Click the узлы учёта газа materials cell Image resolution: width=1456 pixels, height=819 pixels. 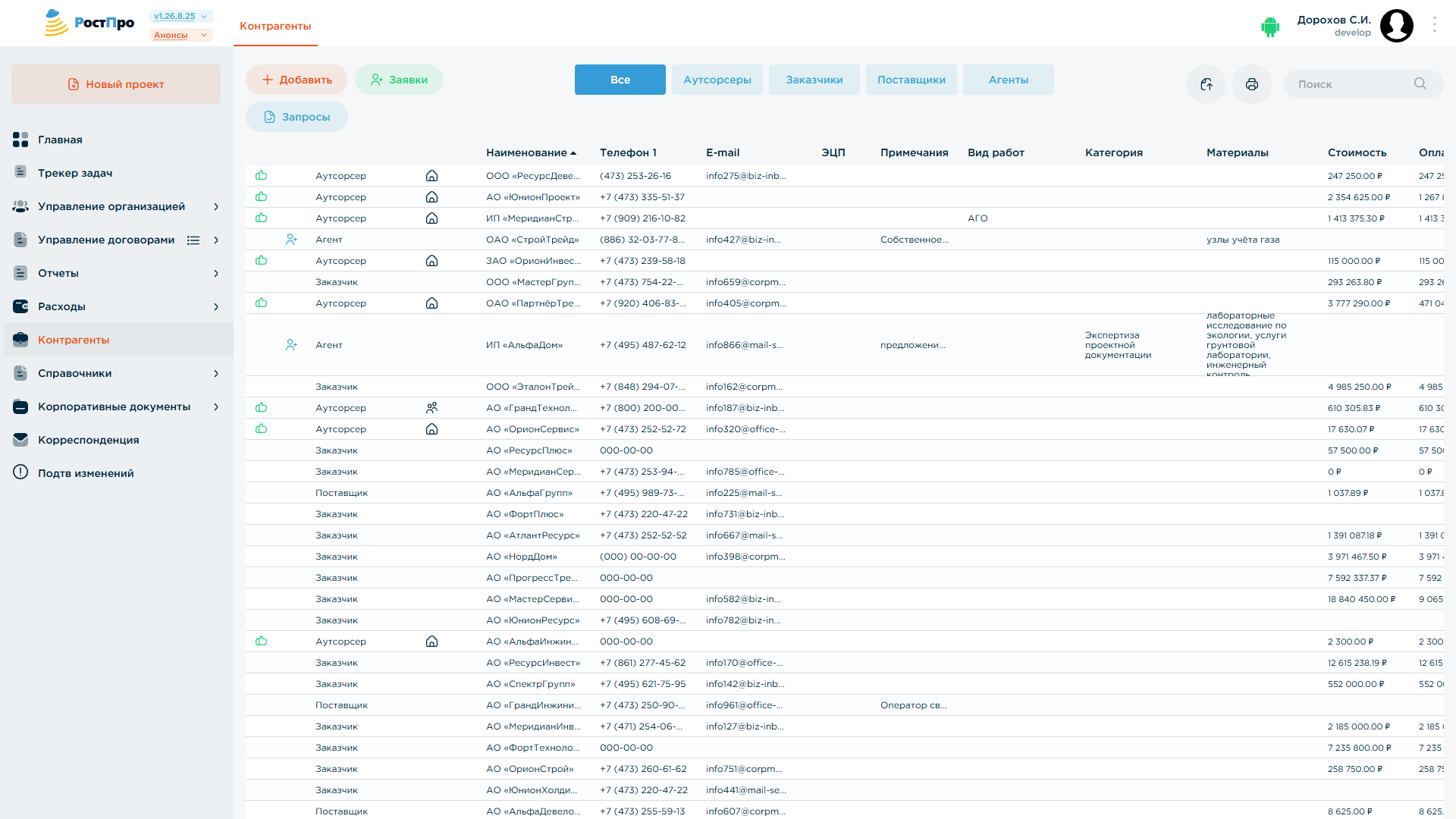pos(1242,240)
